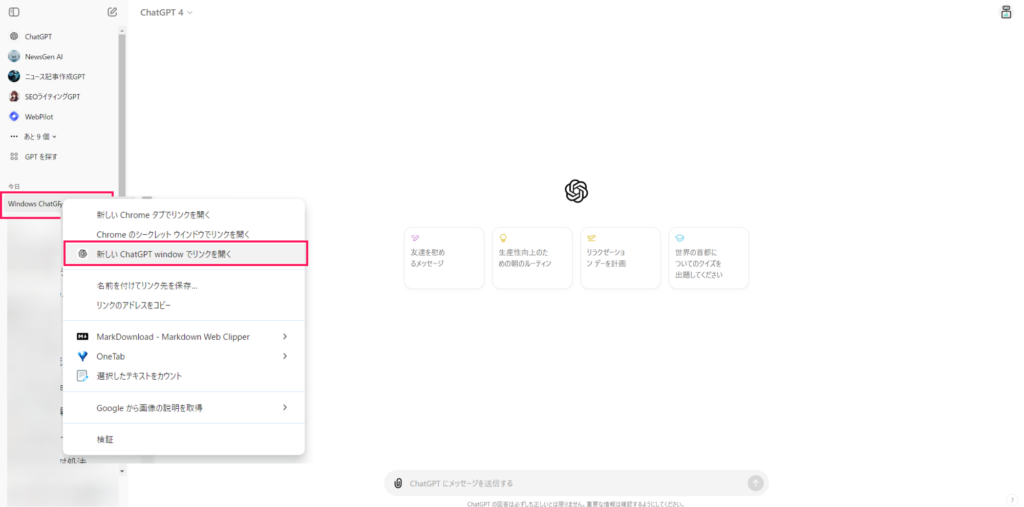Select the 生産性向上のための朝のルーティン card

pyautogui.click(x=532, y=258)
